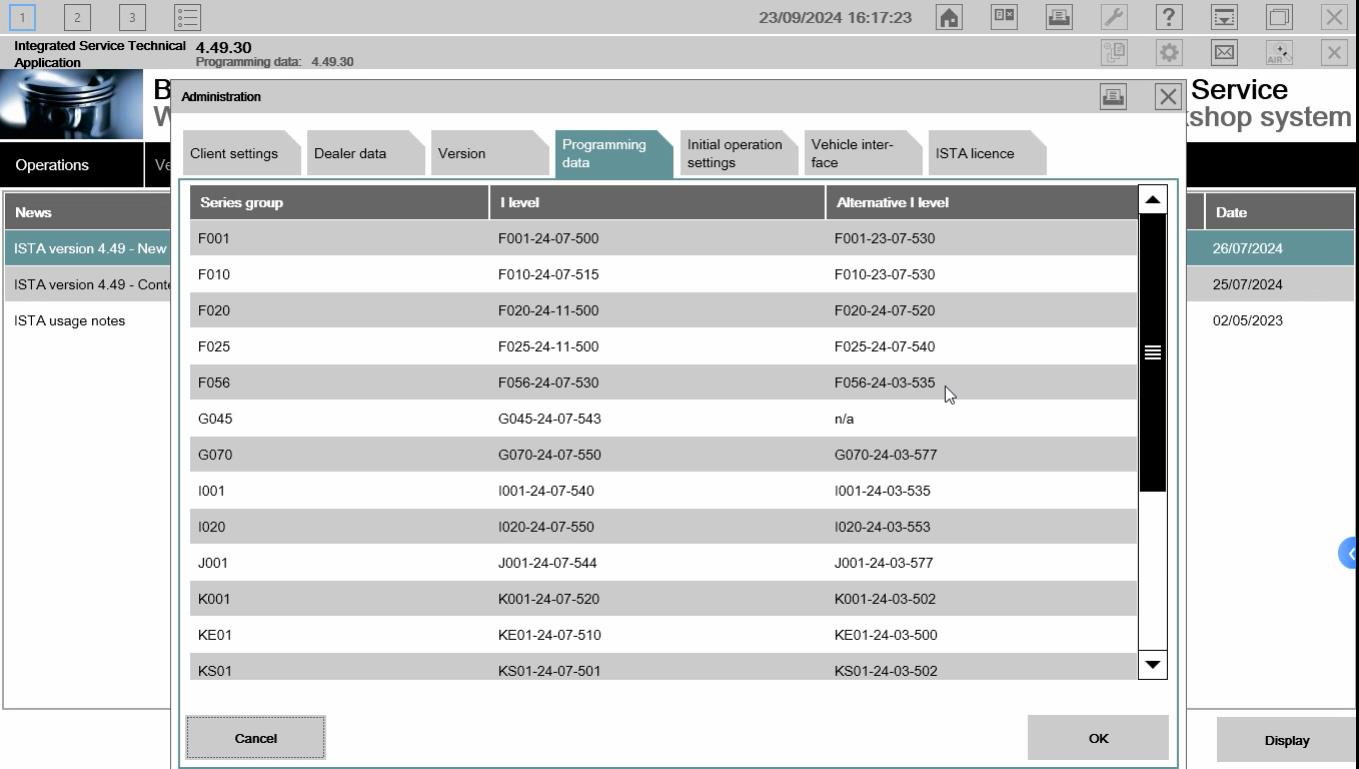Click the Cancel button

point(255,738)
